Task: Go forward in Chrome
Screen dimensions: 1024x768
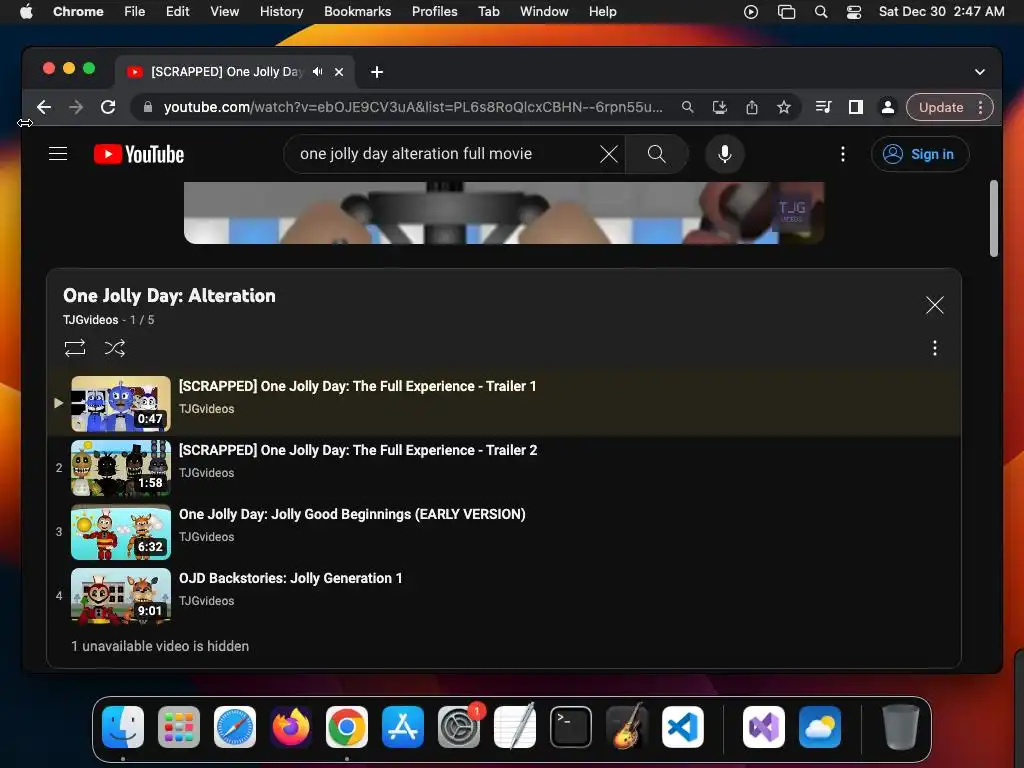Action: click(x=76, y=107)
